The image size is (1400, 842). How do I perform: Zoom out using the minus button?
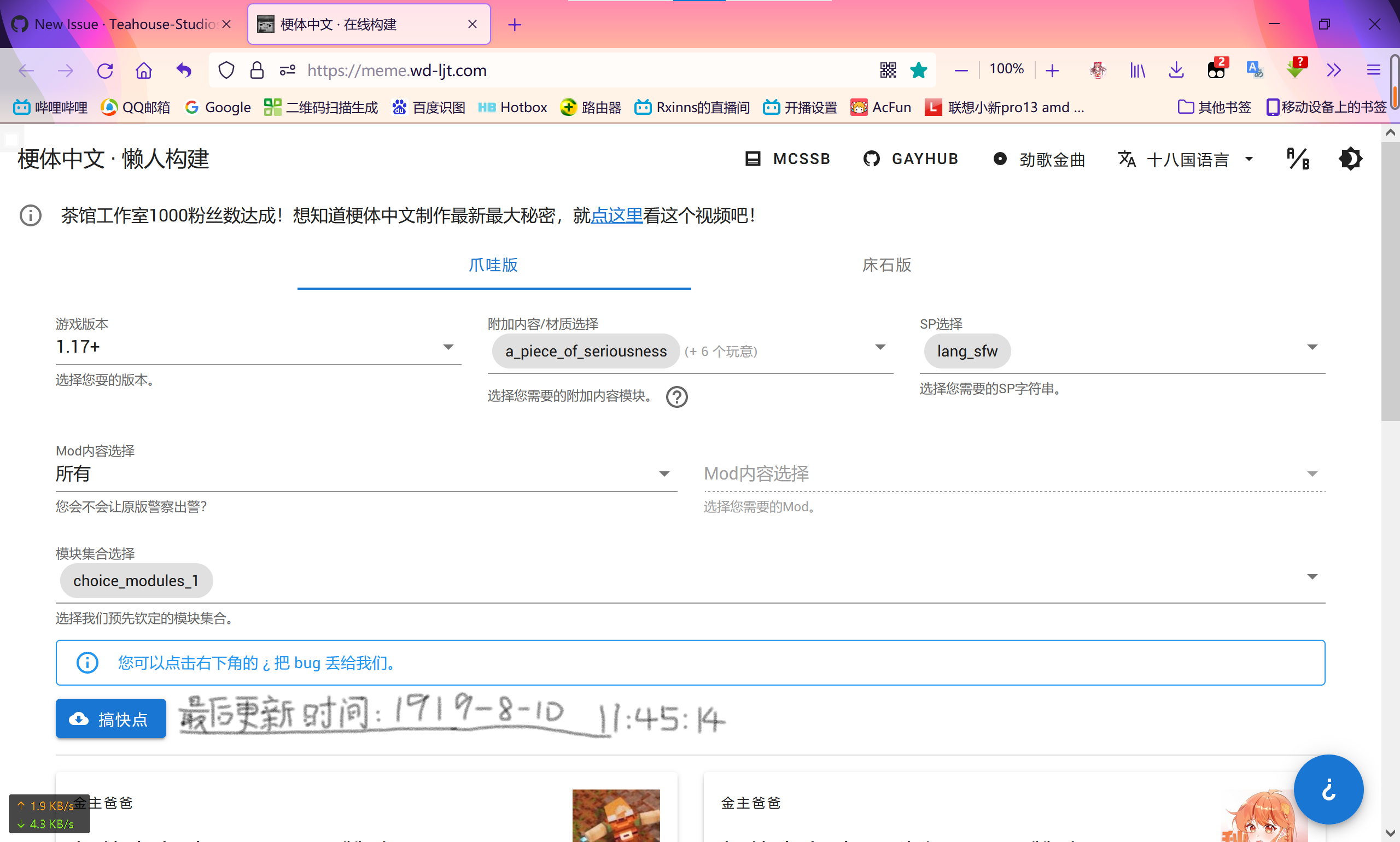(x=961, y=70)
